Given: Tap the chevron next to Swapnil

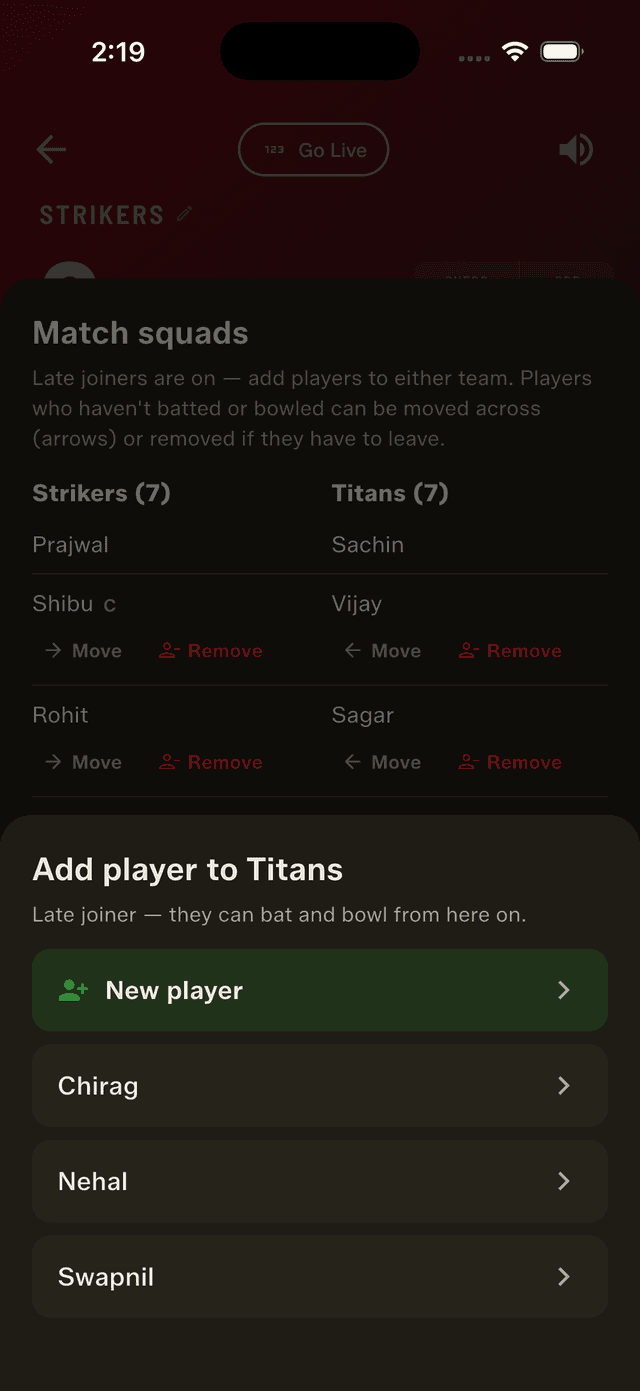Looking at the screenshot, I should (x=564, y=1277).
